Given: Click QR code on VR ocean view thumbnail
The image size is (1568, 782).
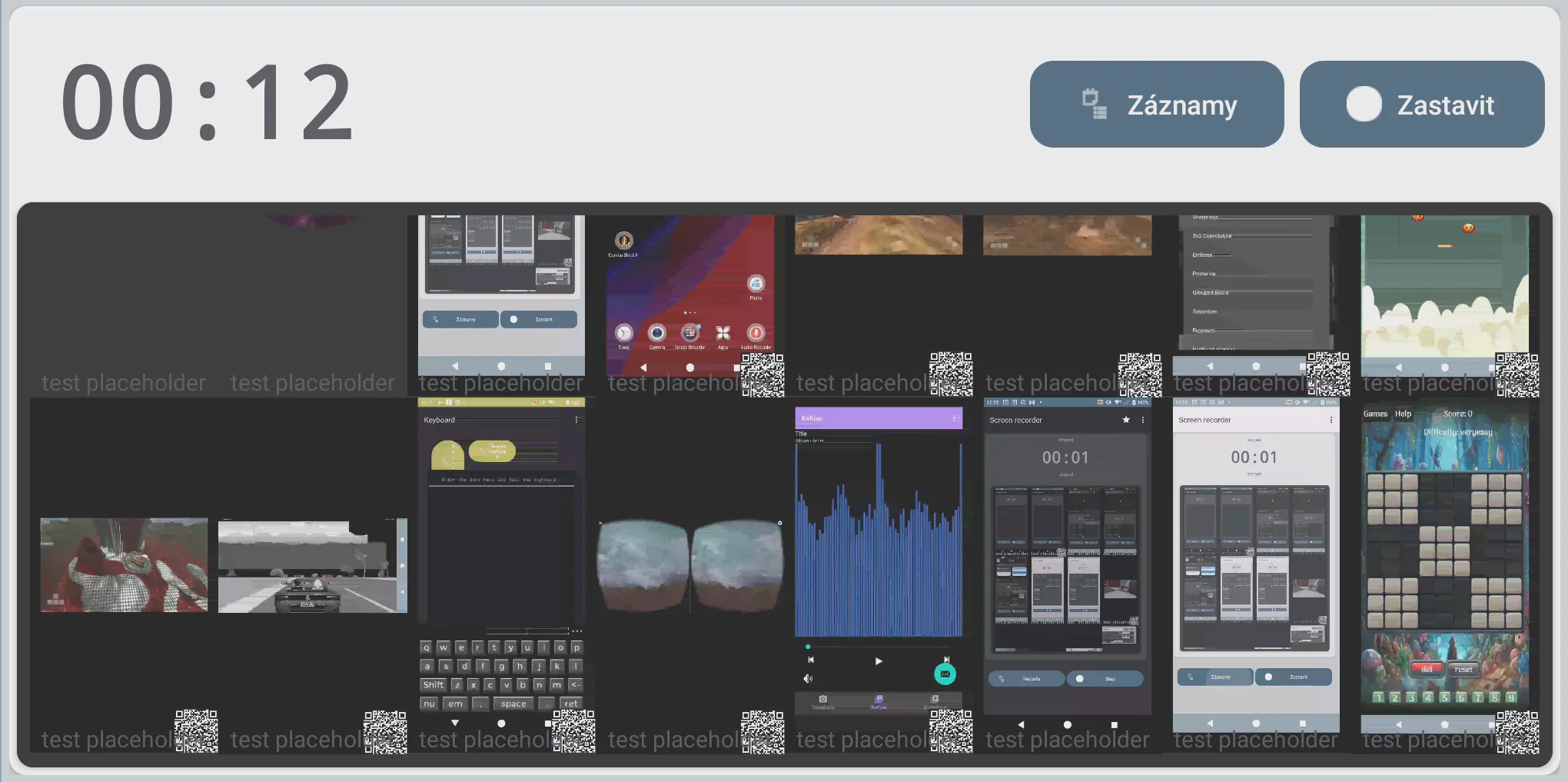Looking at the screenshot, I should pyautogui.click(x=762, y=731).
